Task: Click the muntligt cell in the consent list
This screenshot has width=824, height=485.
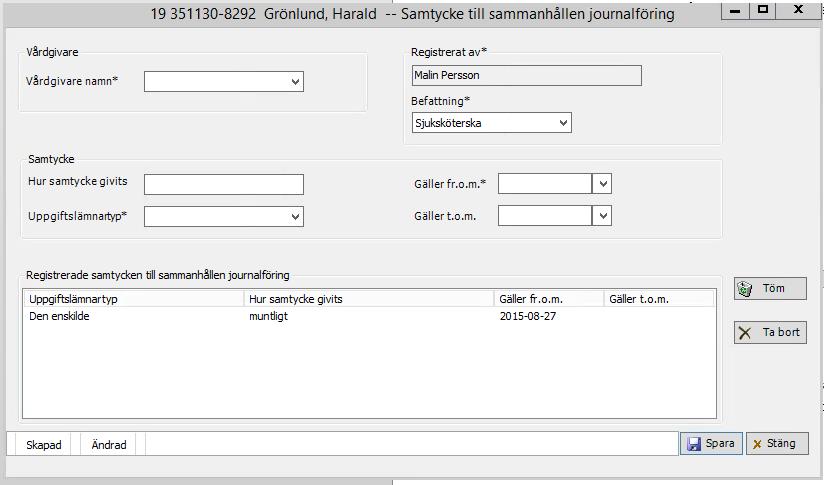Action: point(269,316)
